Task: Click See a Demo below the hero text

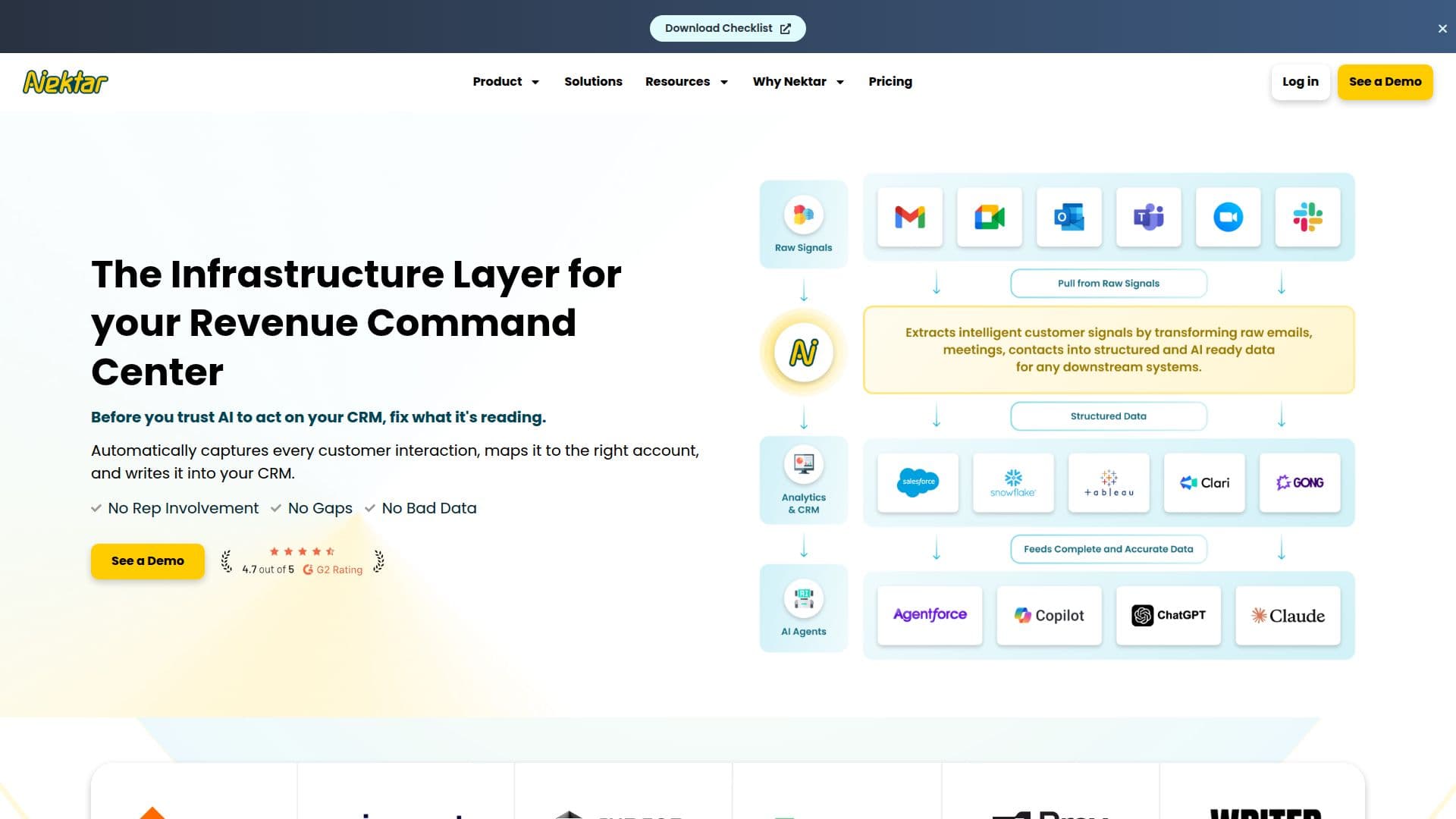Action: click(148, 561)
